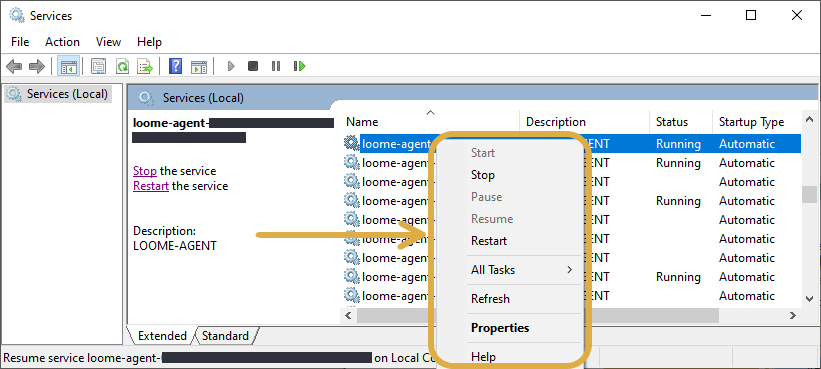Viewport: 821px width, 369px height.
Task: Click the Services gear icon in the title bar
Action: (x=17, y=15)
